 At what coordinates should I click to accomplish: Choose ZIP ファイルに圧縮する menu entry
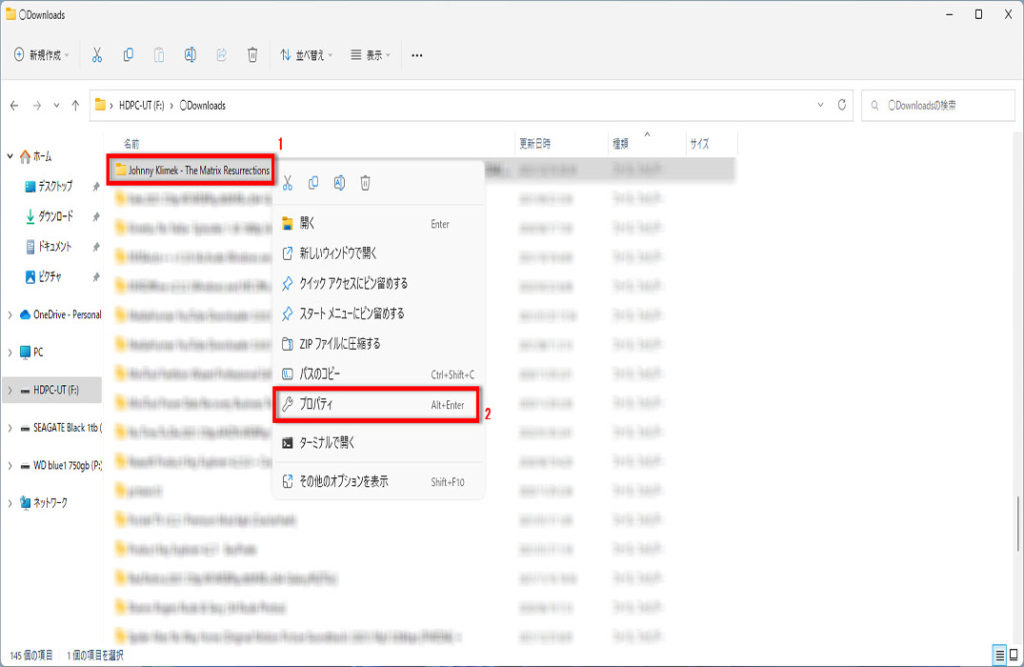[x=340, y=343]
